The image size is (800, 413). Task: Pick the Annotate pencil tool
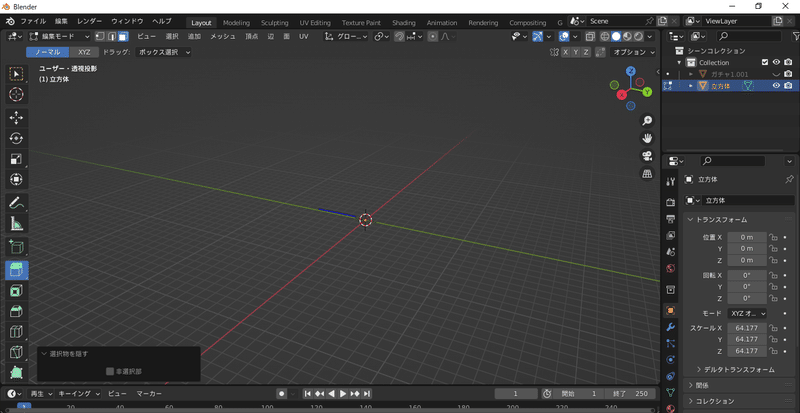point(16,203)
